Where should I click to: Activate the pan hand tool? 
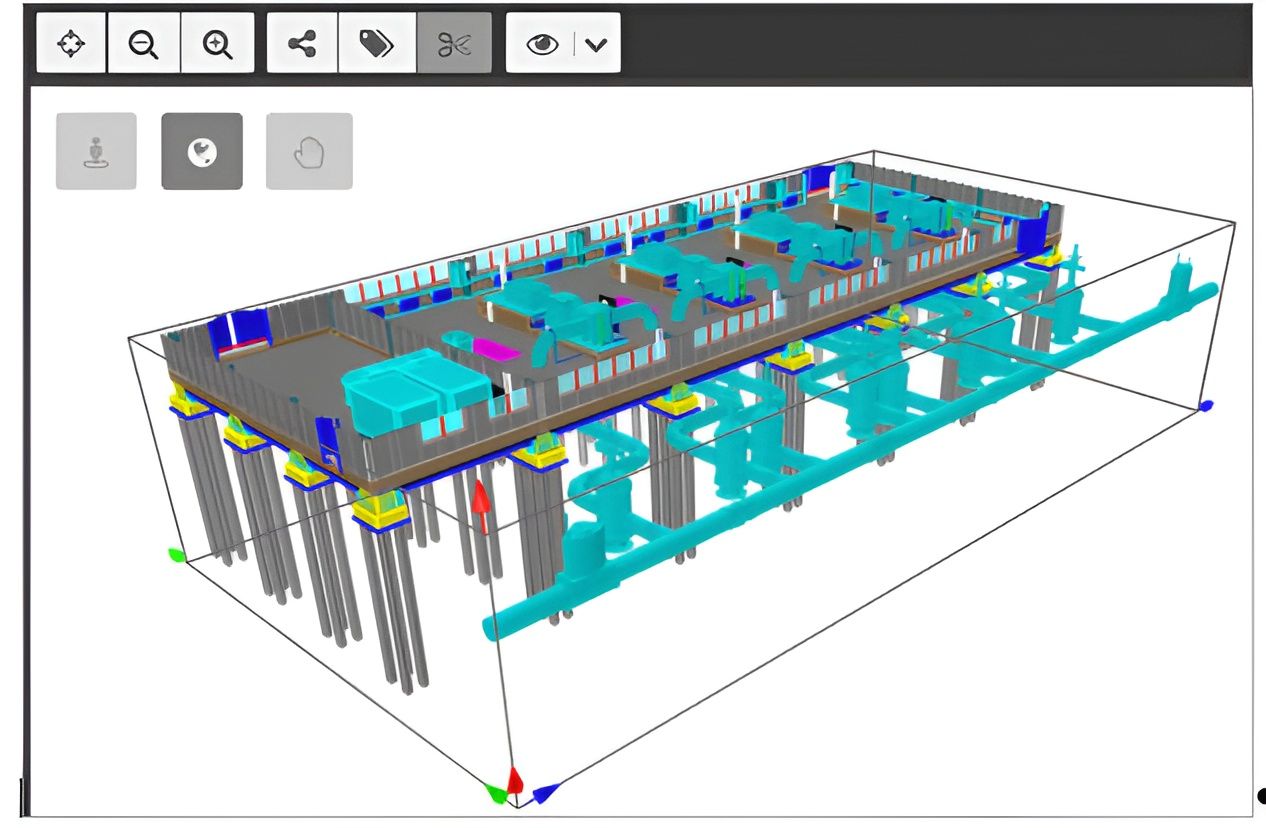[x=309, y=151]
